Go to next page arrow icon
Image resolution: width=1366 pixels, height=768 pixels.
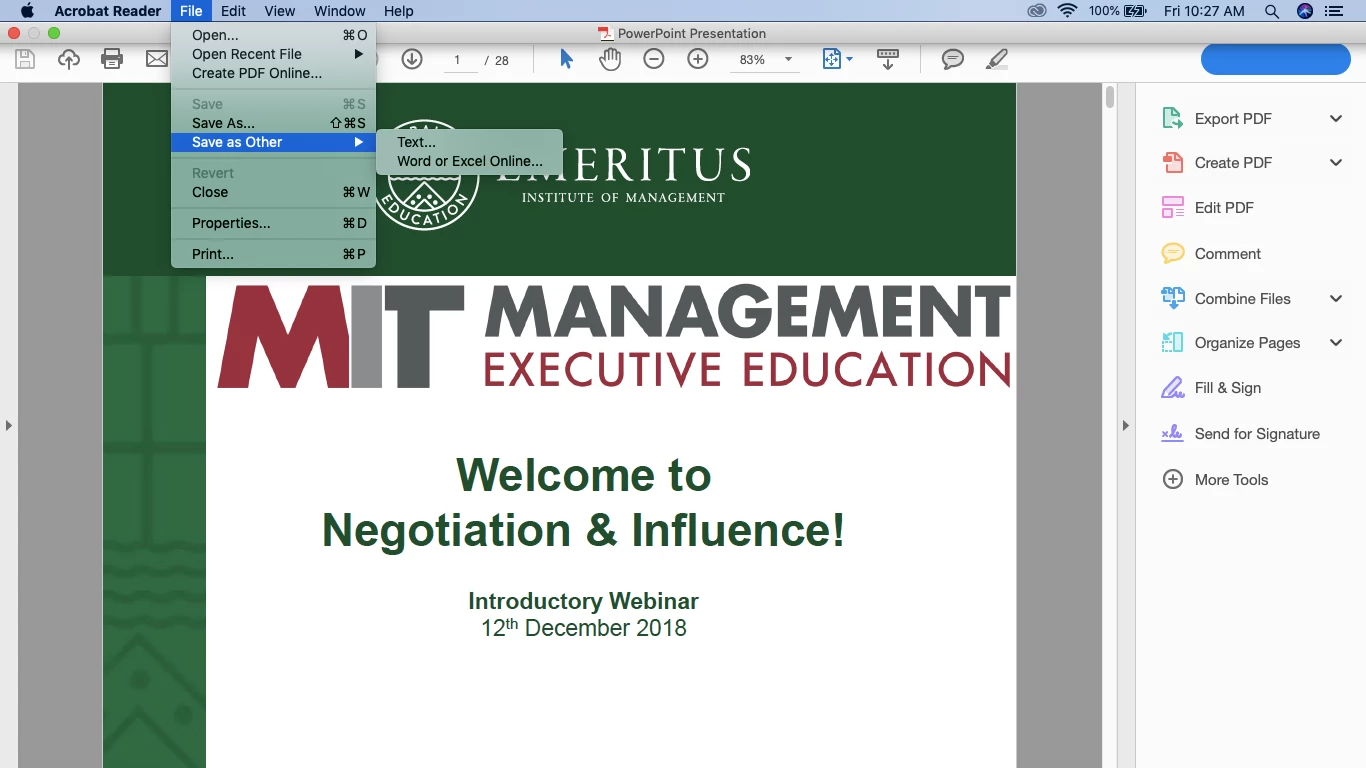point(412,59)
